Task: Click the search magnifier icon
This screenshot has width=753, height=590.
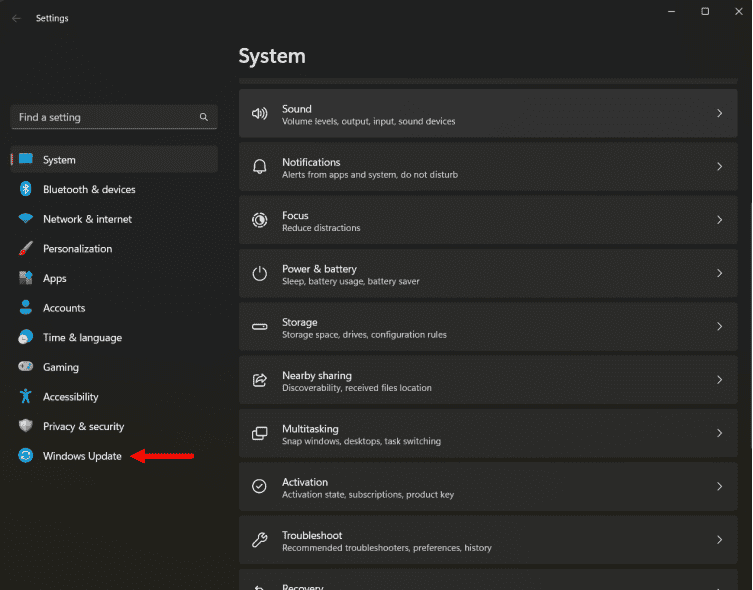Action: [204, 117]
